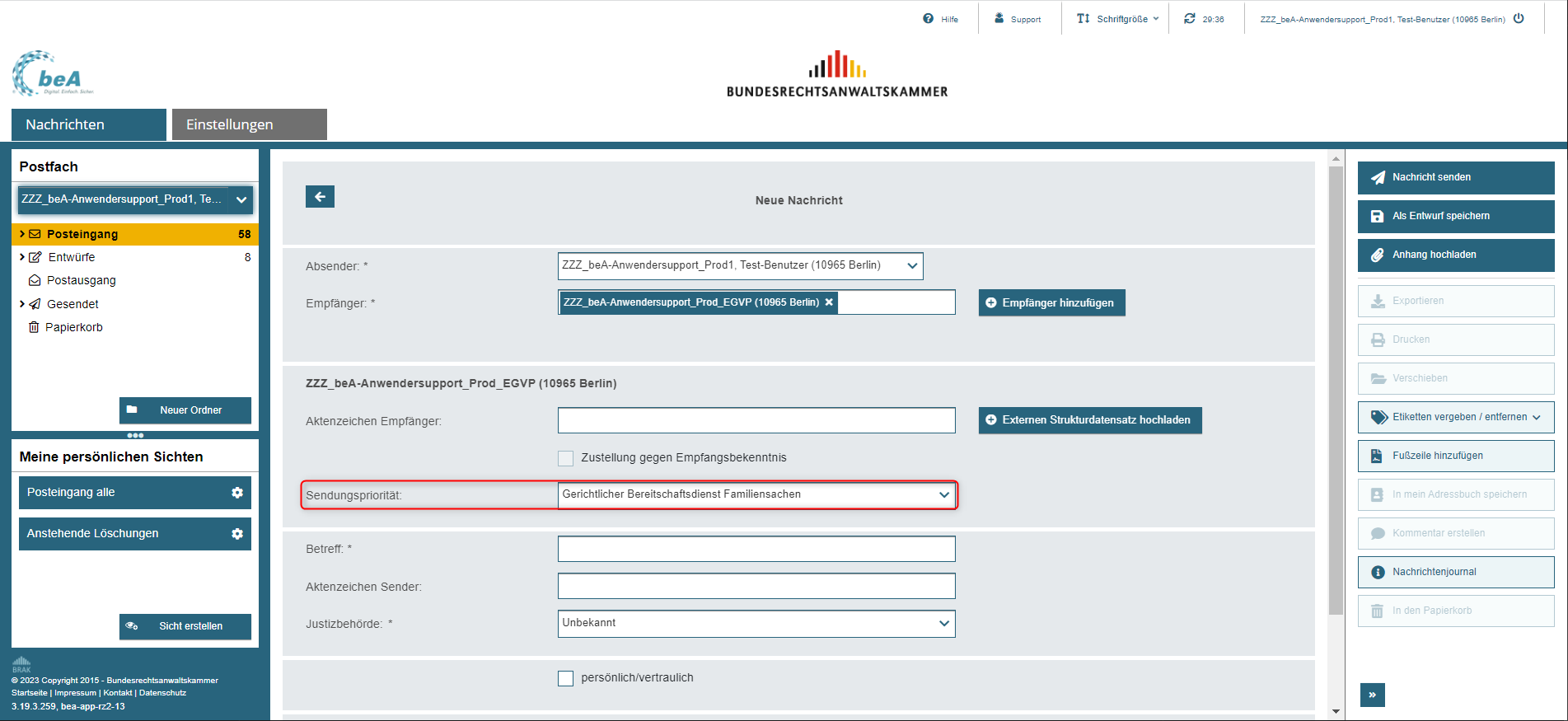Open settings gear for Posteingang alle view

[x=237, y=493]
